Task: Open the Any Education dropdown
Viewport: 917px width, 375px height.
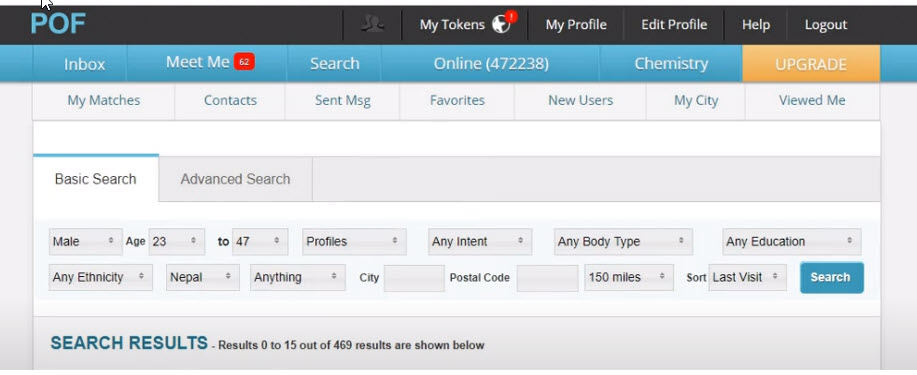Action: (x=791, y=242)
